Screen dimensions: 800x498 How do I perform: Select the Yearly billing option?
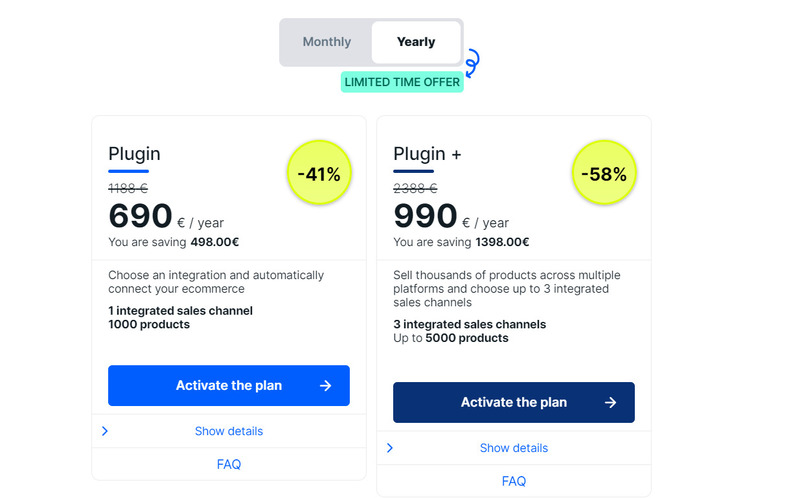click(416, 42)
